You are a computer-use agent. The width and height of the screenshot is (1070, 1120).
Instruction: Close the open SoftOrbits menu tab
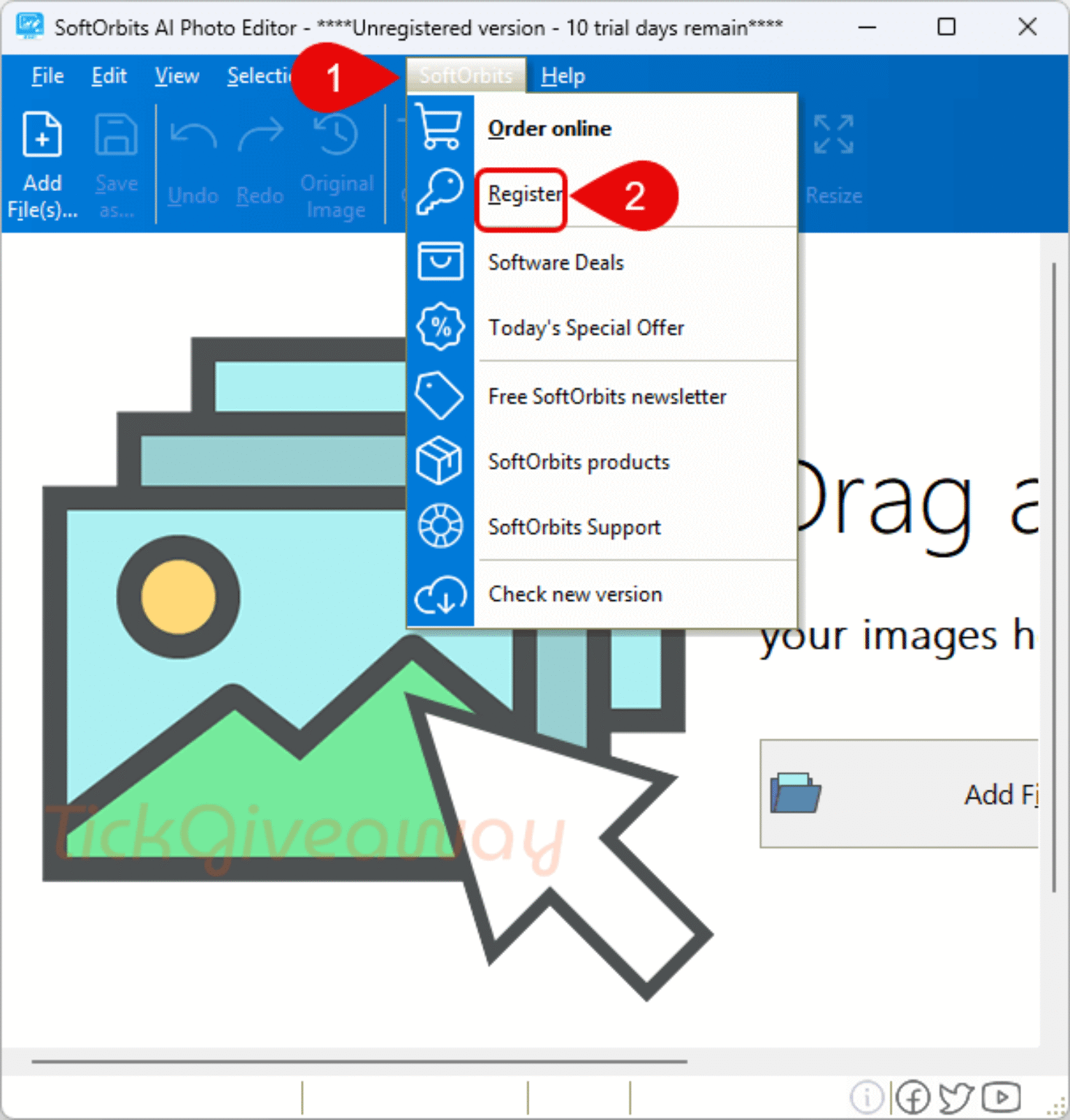[x=466, y=75]
